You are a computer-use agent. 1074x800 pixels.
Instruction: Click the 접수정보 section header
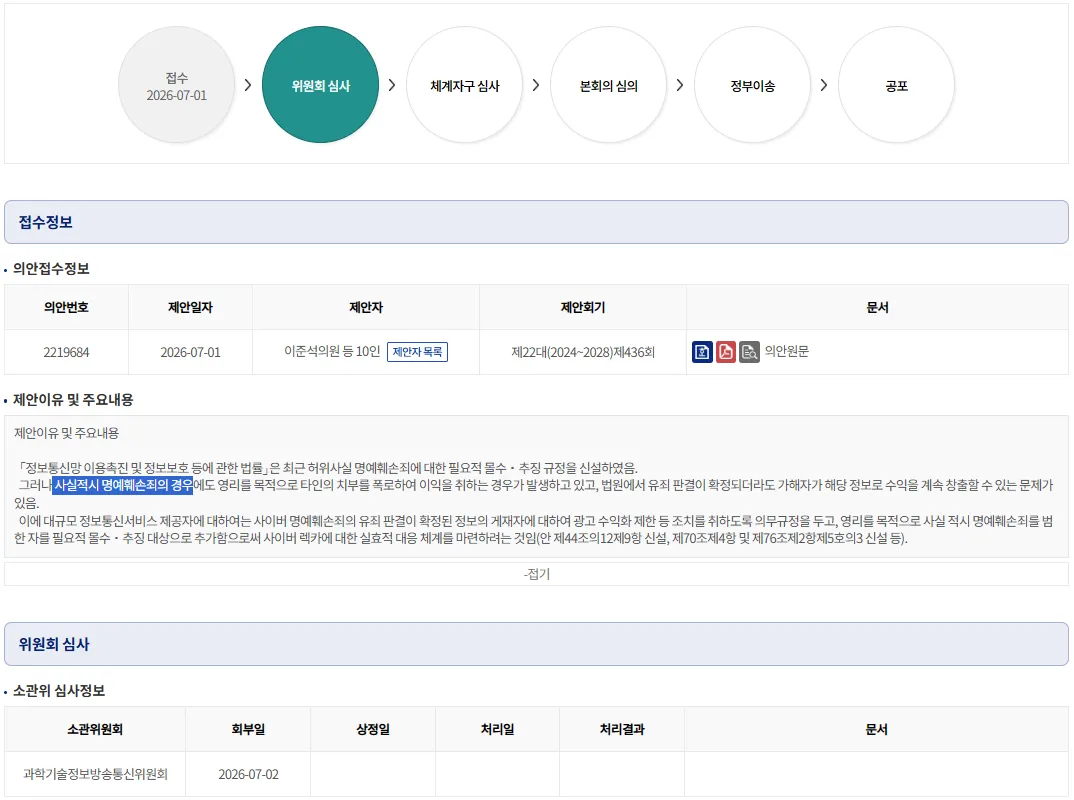tap(536, 222)
